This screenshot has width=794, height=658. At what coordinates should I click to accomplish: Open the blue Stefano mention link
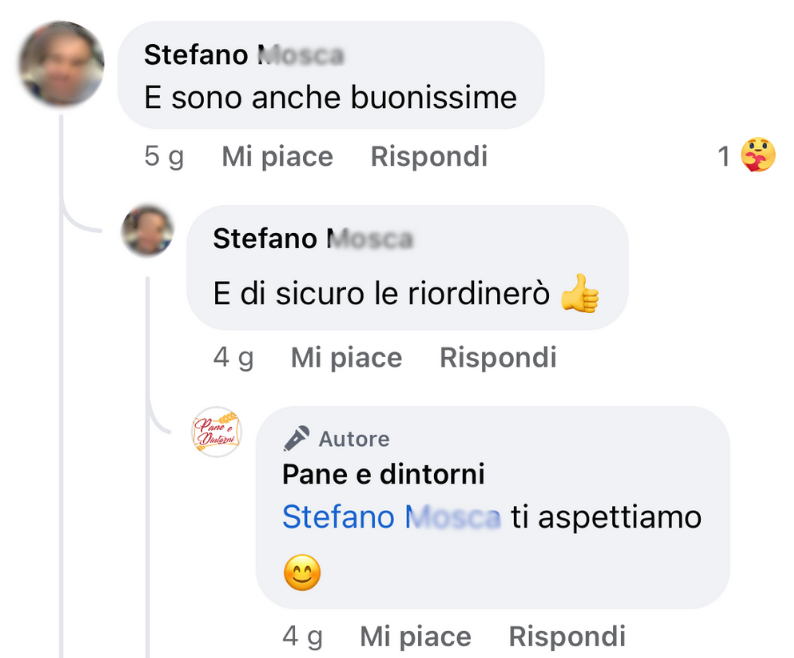pos(390,517)
